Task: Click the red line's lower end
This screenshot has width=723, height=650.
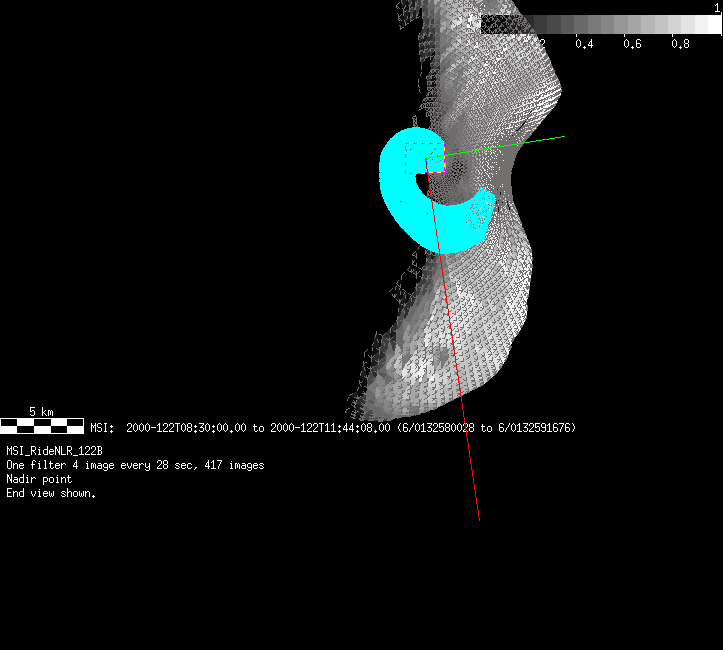Action: tap(479, 518)
